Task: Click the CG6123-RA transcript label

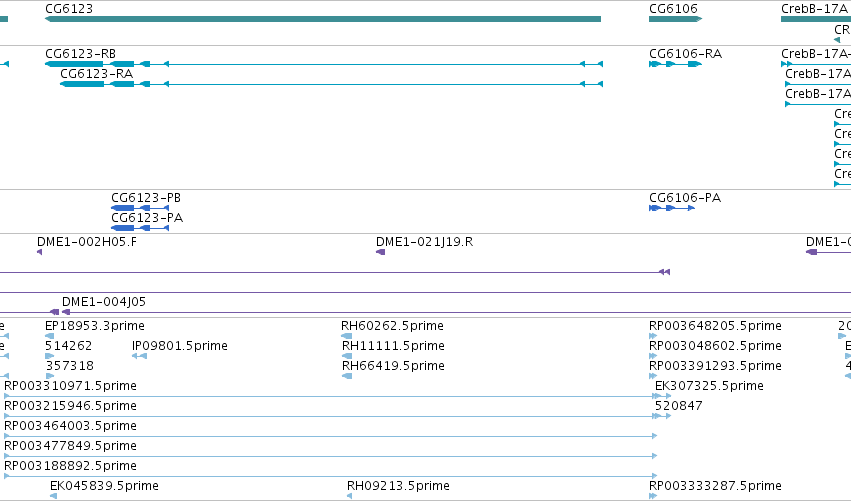Action: pos(97,74)
